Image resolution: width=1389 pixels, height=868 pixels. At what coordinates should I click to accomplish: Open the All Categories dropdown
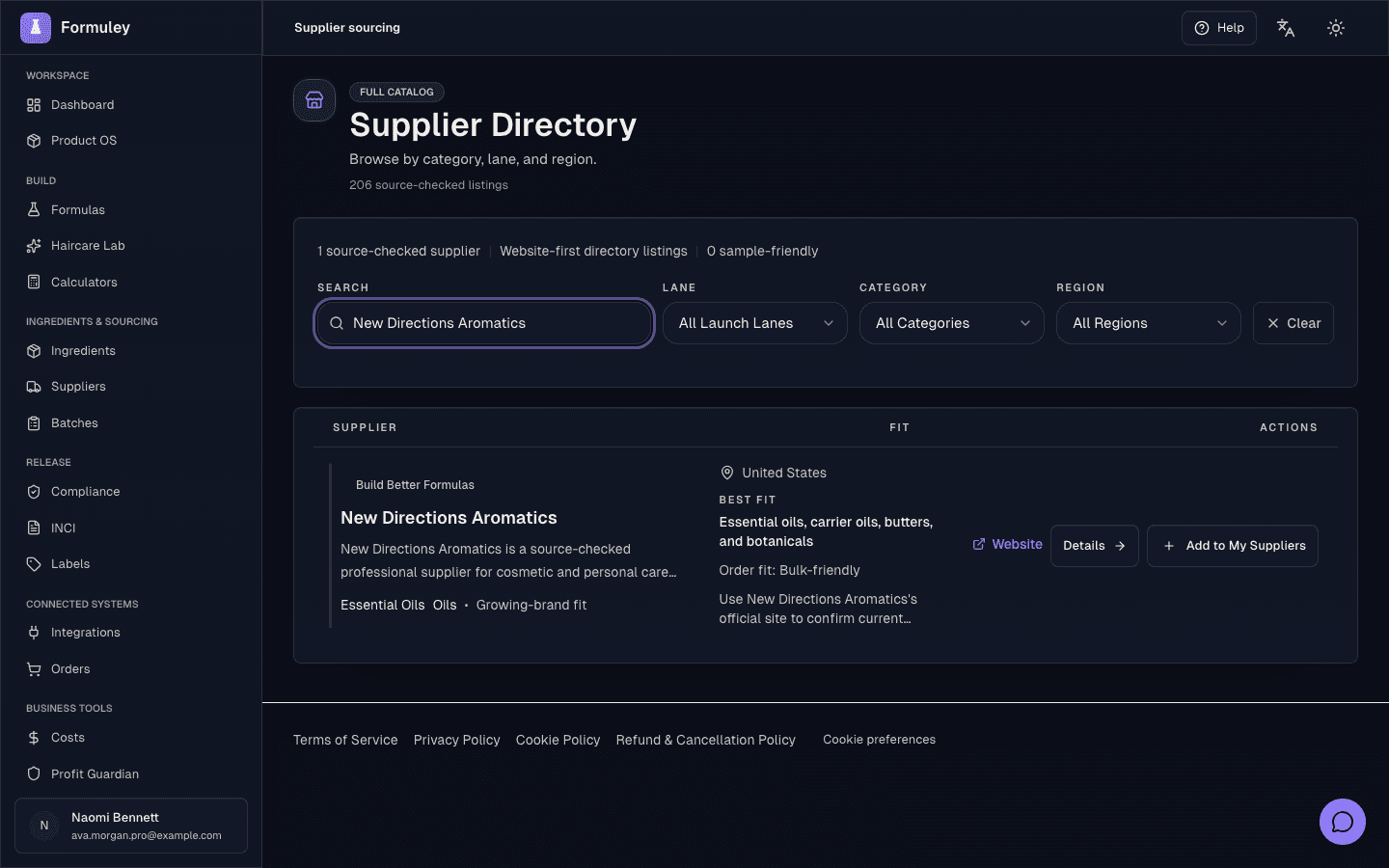tap(952, 323)
